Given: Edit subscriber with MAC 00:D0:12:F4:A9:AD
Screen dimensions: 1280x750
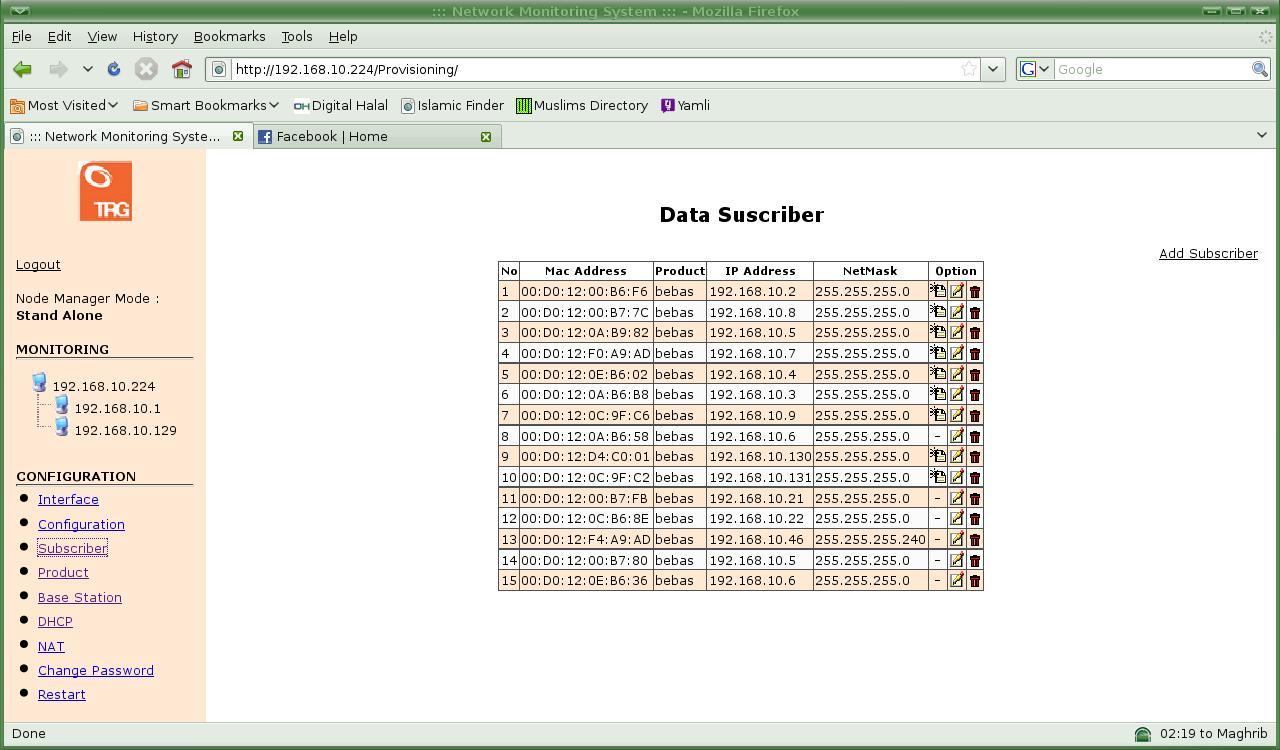Looking at the screenshot, I should click(x=957, y=540).
